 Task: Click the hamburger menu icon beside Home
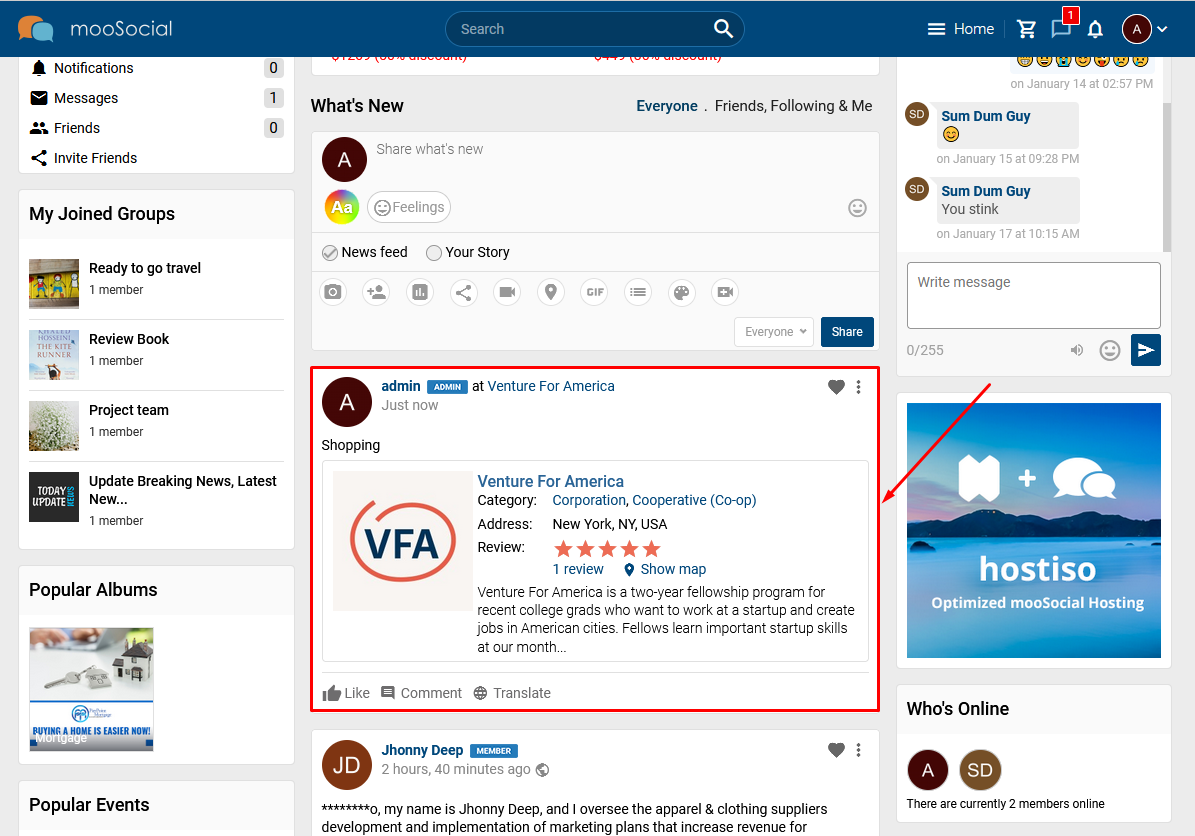936,29
